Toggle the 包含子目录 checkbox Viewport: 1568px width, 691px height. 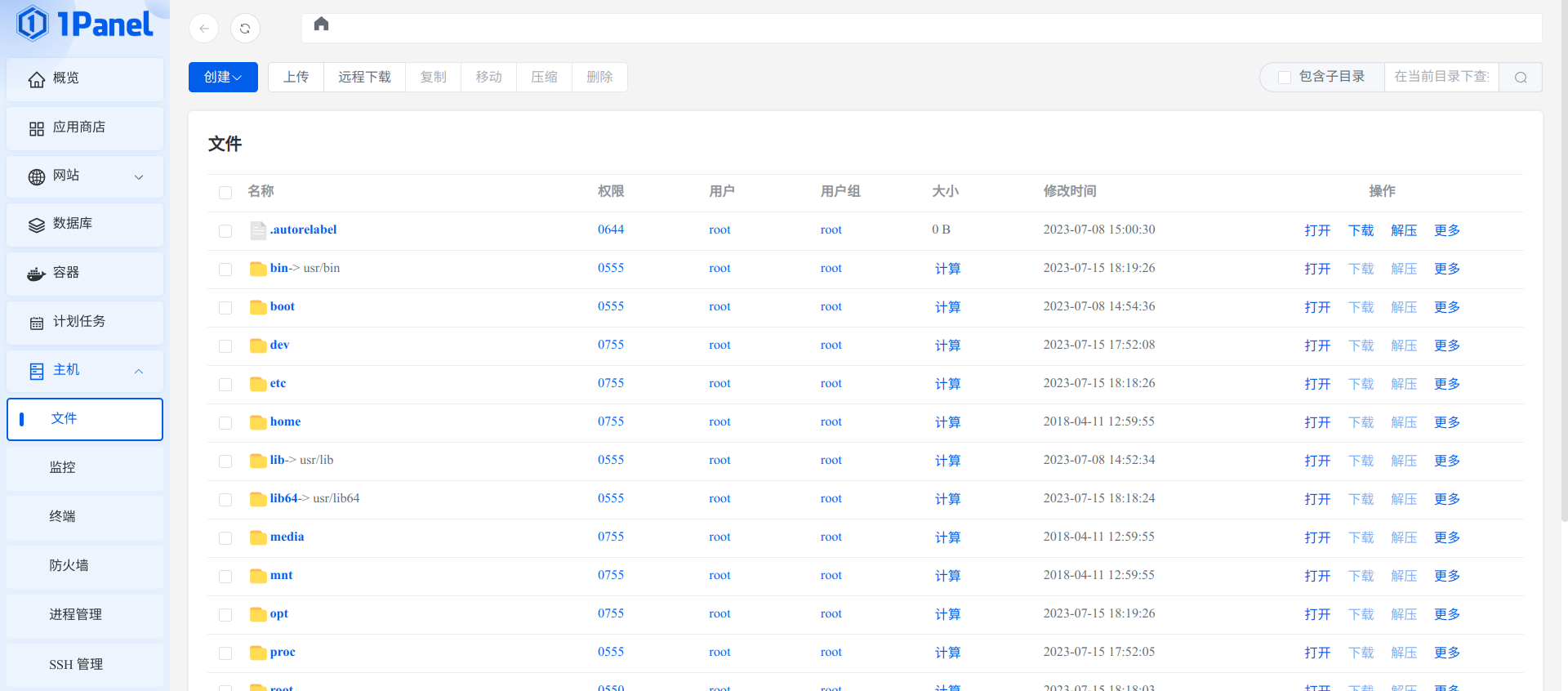point(1285,78)
